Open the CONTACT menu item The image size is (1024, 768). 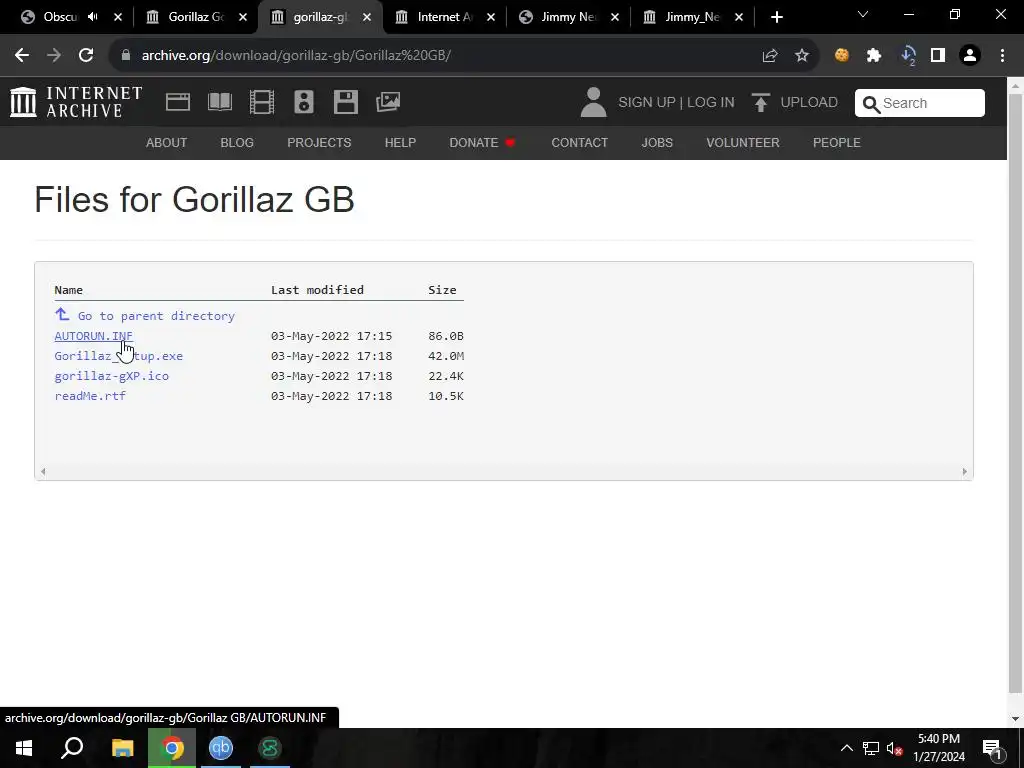[579, 142]
